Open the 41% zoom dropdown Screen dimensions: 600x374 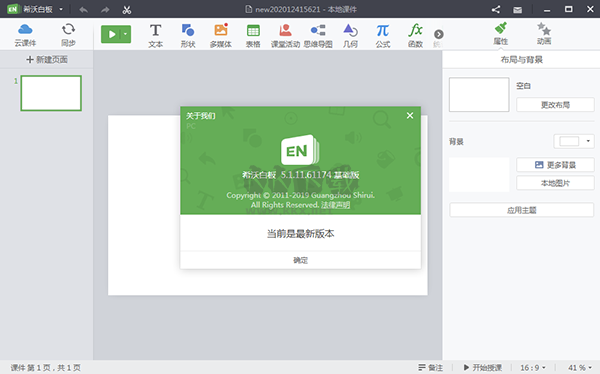pos(580,367)
